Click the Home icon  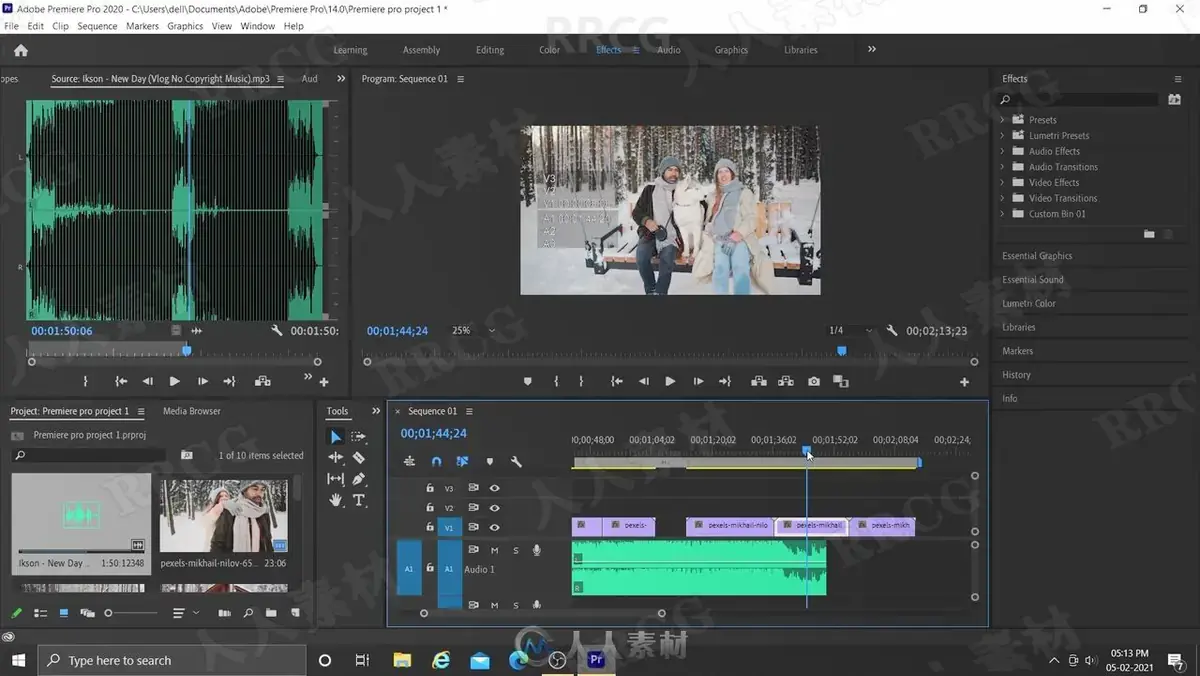pos(21,50)
